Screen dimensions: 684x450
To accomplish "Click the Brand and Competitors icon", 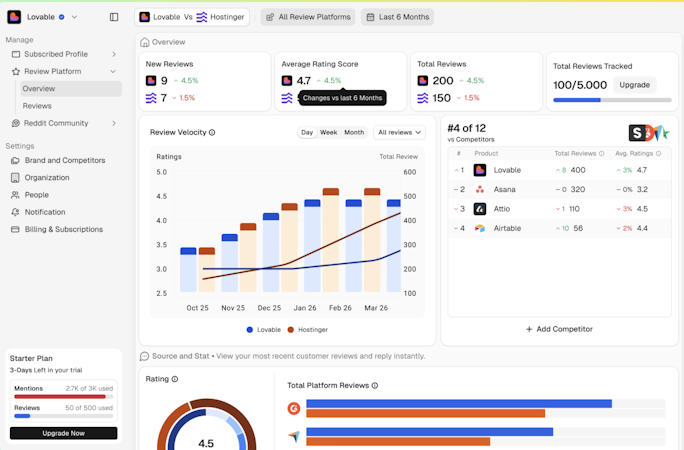I will click(x=15, y=160).
